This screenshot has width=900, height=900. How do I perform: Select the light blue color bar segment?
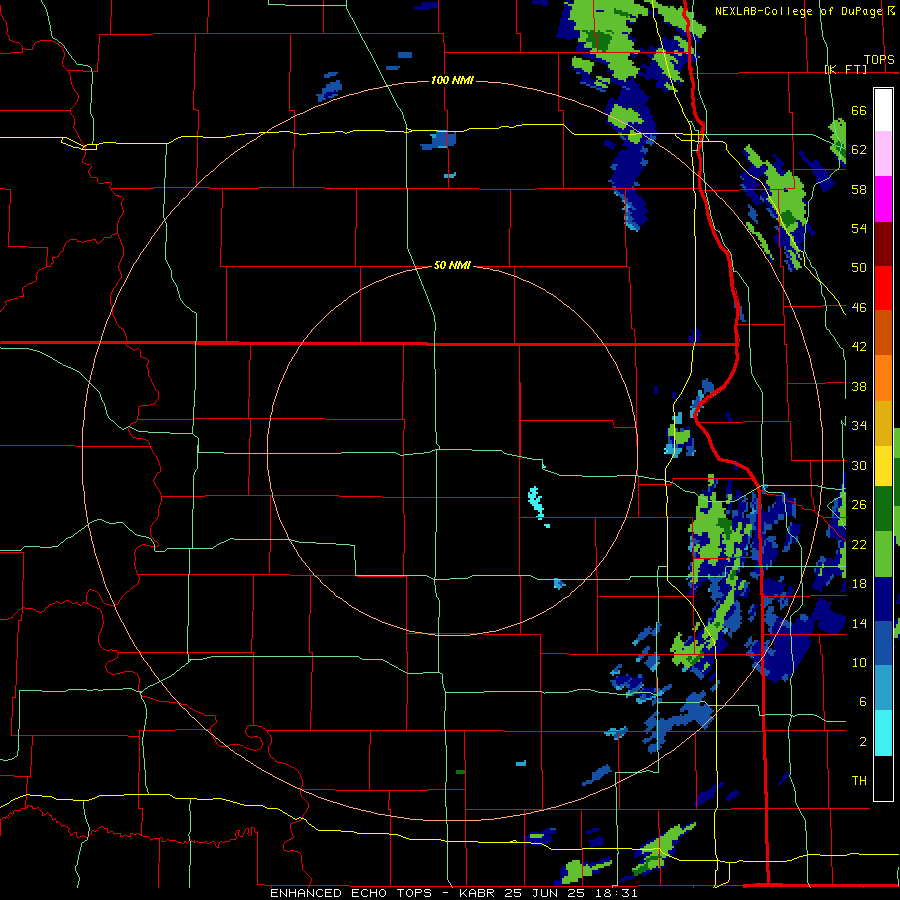tap(883, 688)
